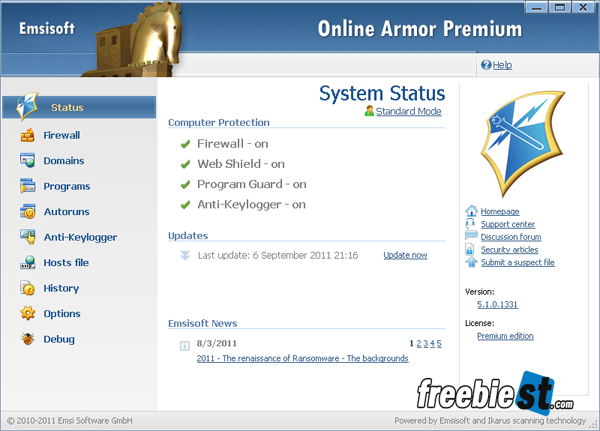Click the Options gear icon
600x431 pixels.
coord(28,313)
